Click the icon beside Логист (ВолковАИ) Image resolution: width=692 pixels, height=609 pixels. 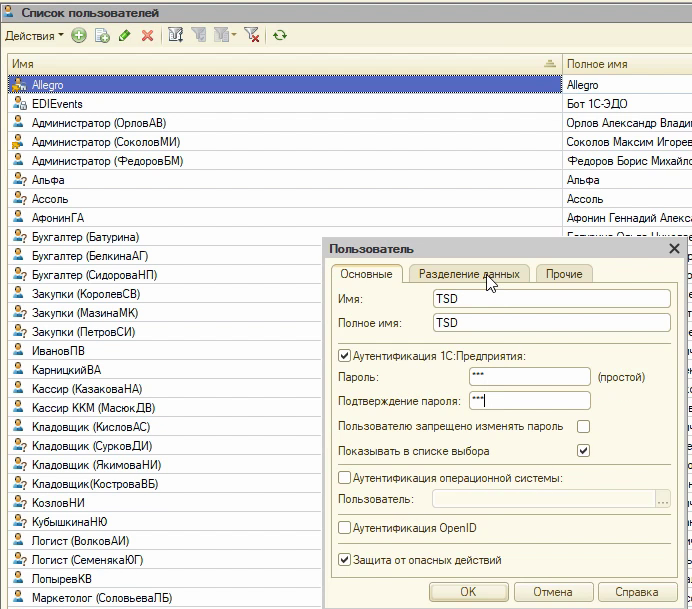18,540
